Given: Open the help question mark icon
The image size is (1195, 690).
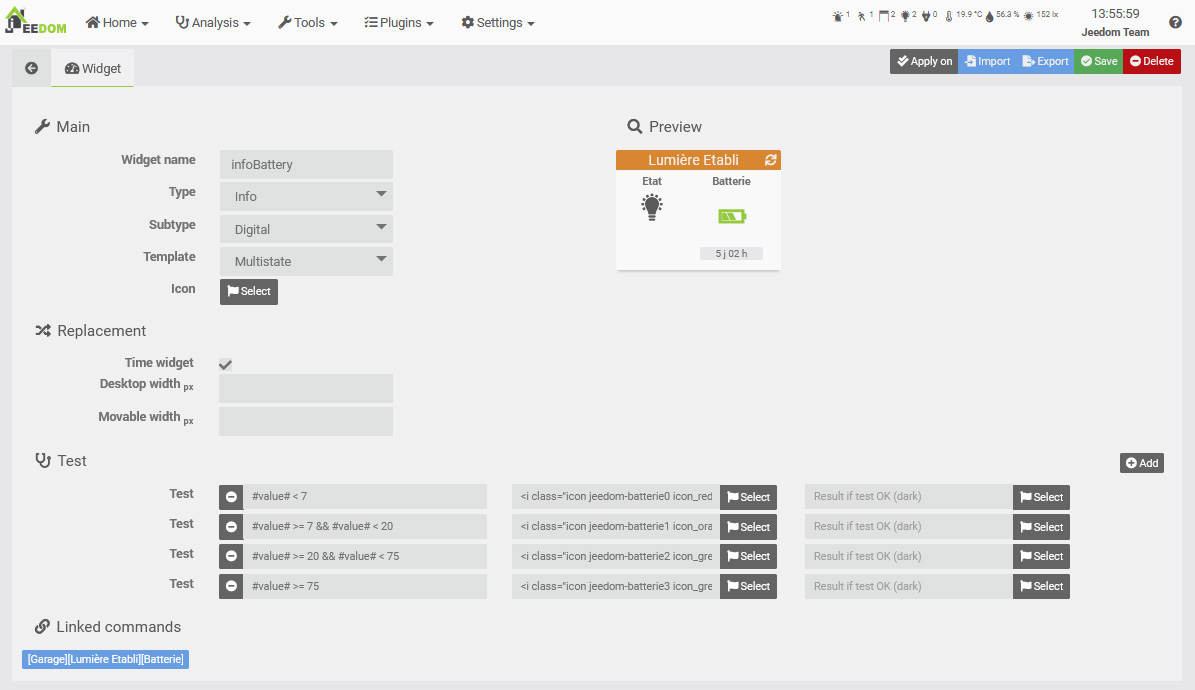Looking at the screenshot, I should [x=1175, y=22].
